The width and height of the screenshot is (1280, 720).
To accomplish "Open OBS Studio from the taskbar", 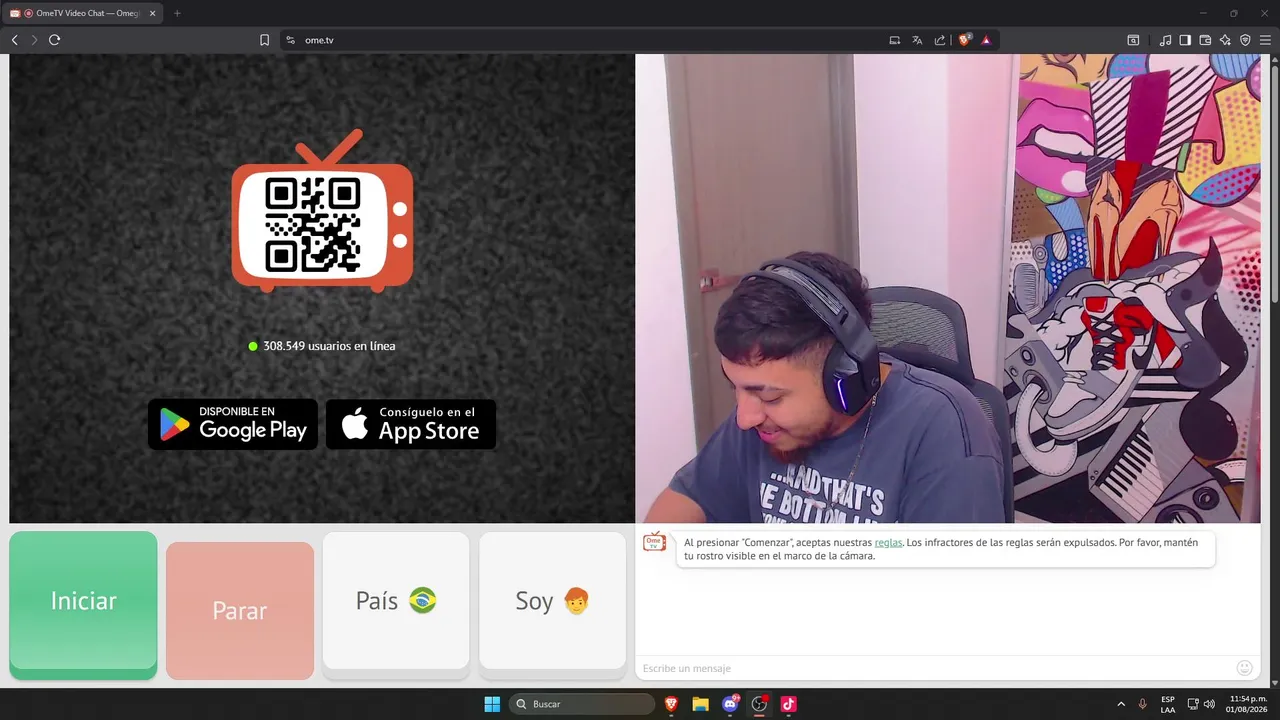I will (759, 704).
